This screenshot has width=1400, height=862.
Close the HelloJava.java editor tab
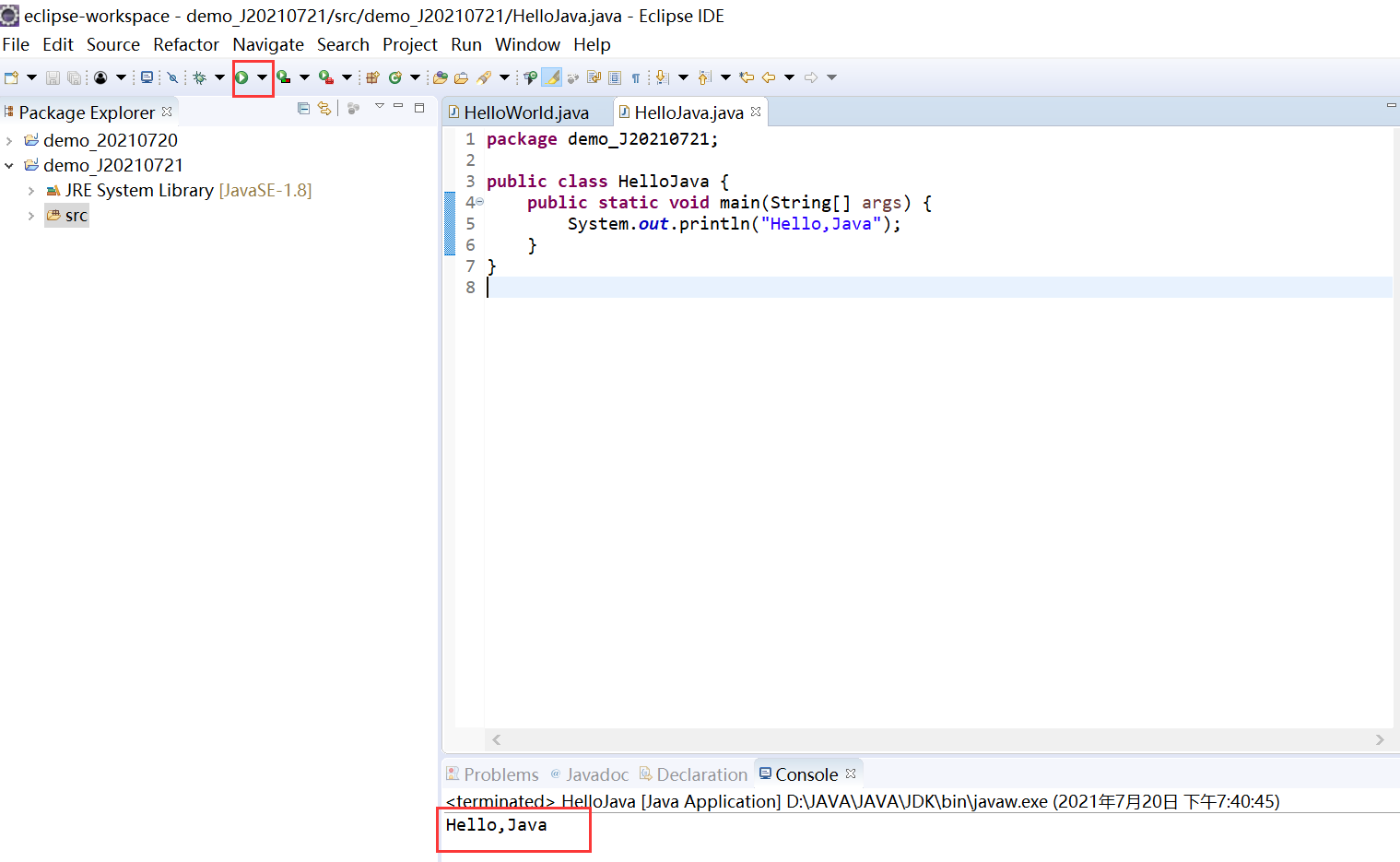click(x=756, y=112)
